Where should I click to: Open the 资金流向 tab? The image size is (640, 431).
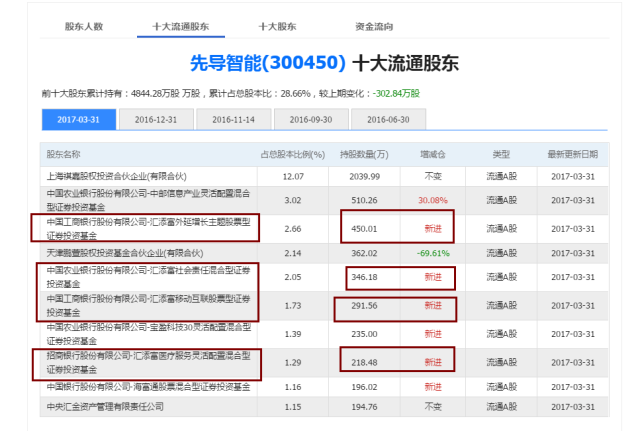pos(374,27)
